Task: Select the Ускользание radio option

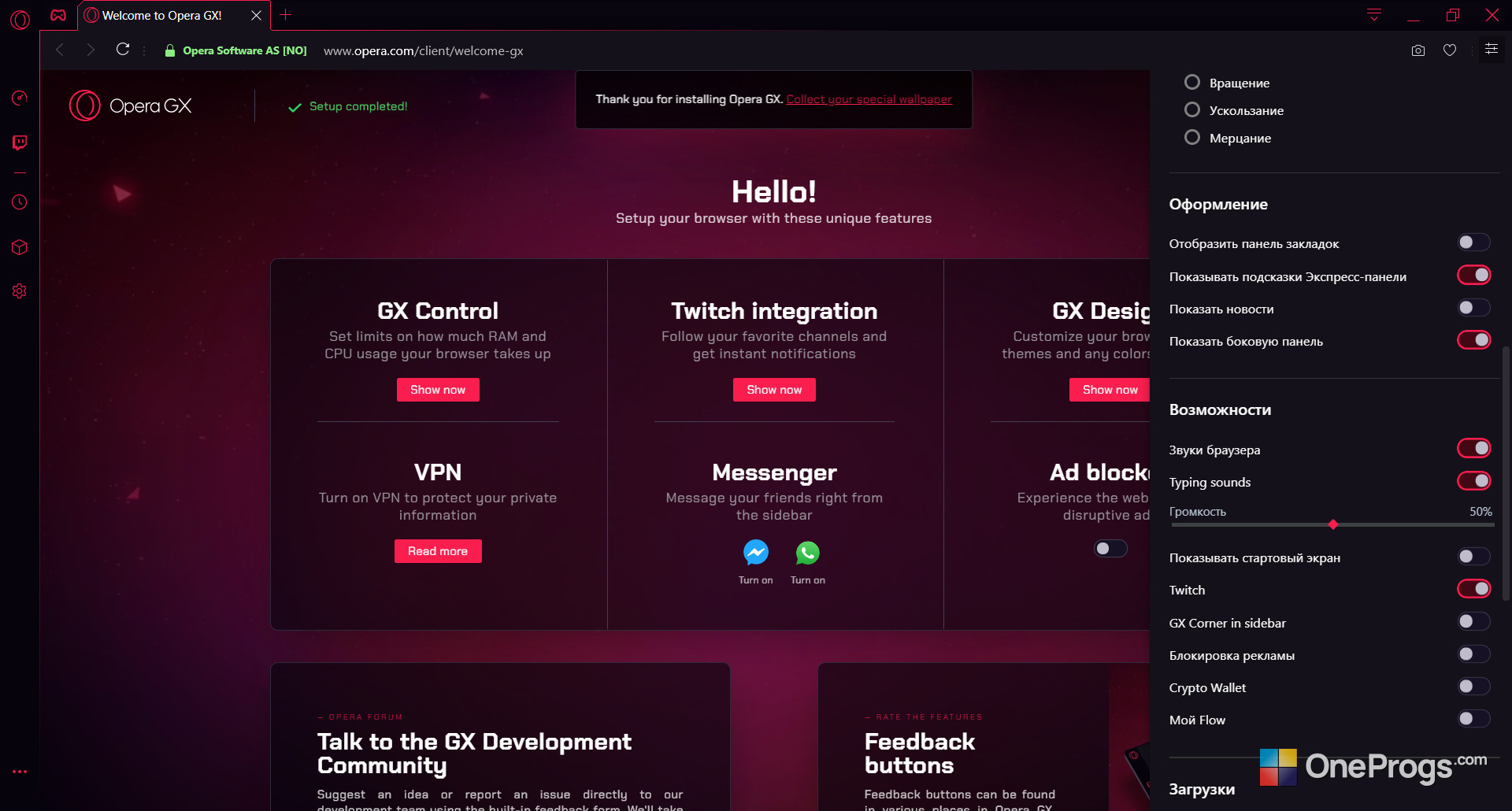Action: tap(1192, 109)
